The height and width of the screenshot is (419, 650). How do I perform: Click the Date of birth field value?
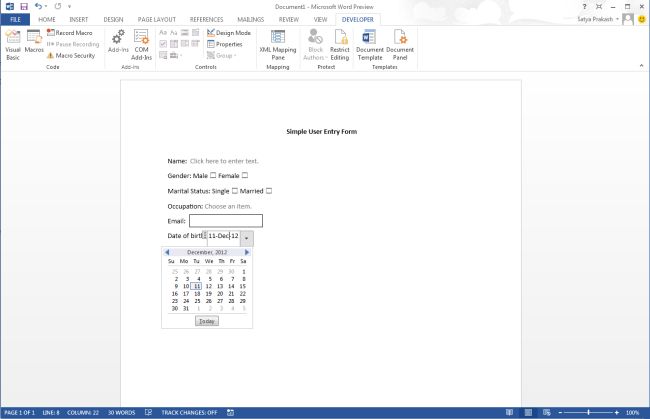pos(223,236)
